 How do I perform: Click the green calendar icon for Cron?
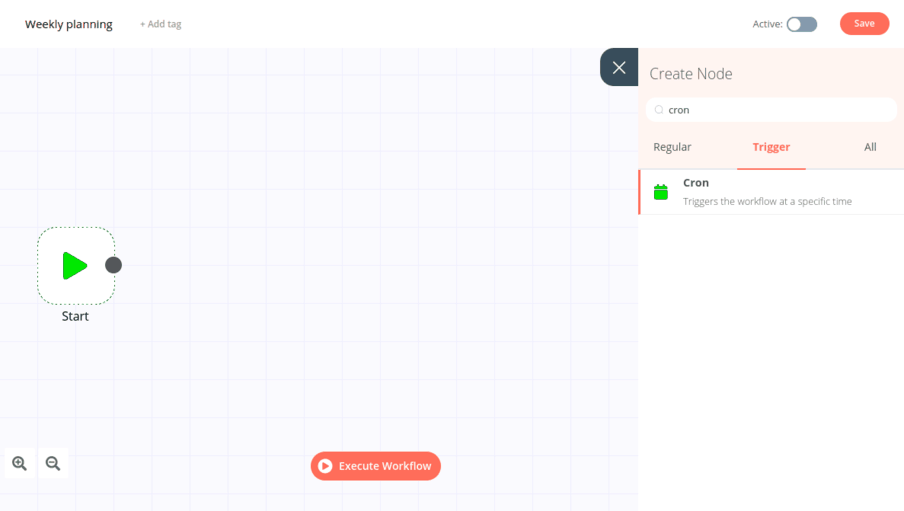[x=660, y=192]
